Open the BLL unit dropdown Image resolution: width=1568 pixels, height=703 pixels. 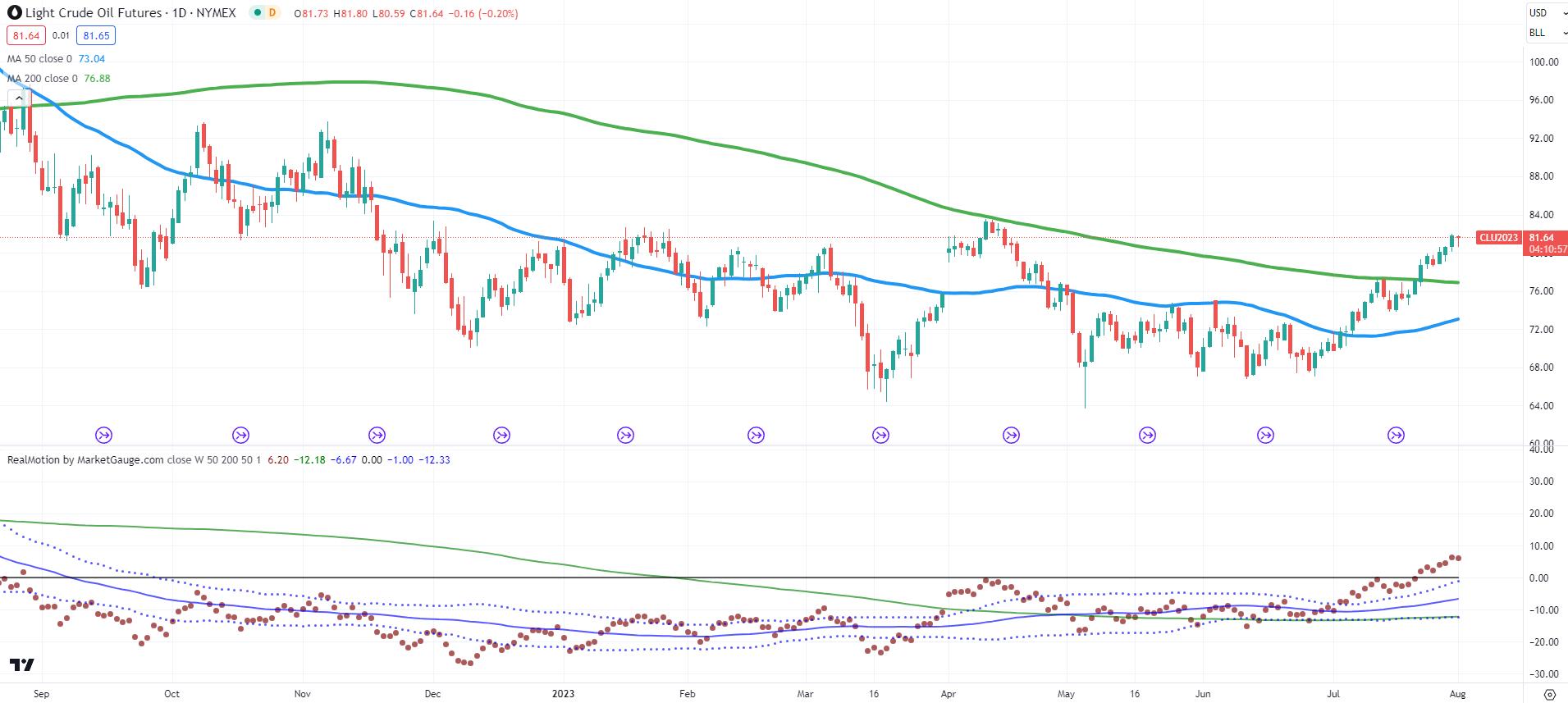[x=1544, y=33]
